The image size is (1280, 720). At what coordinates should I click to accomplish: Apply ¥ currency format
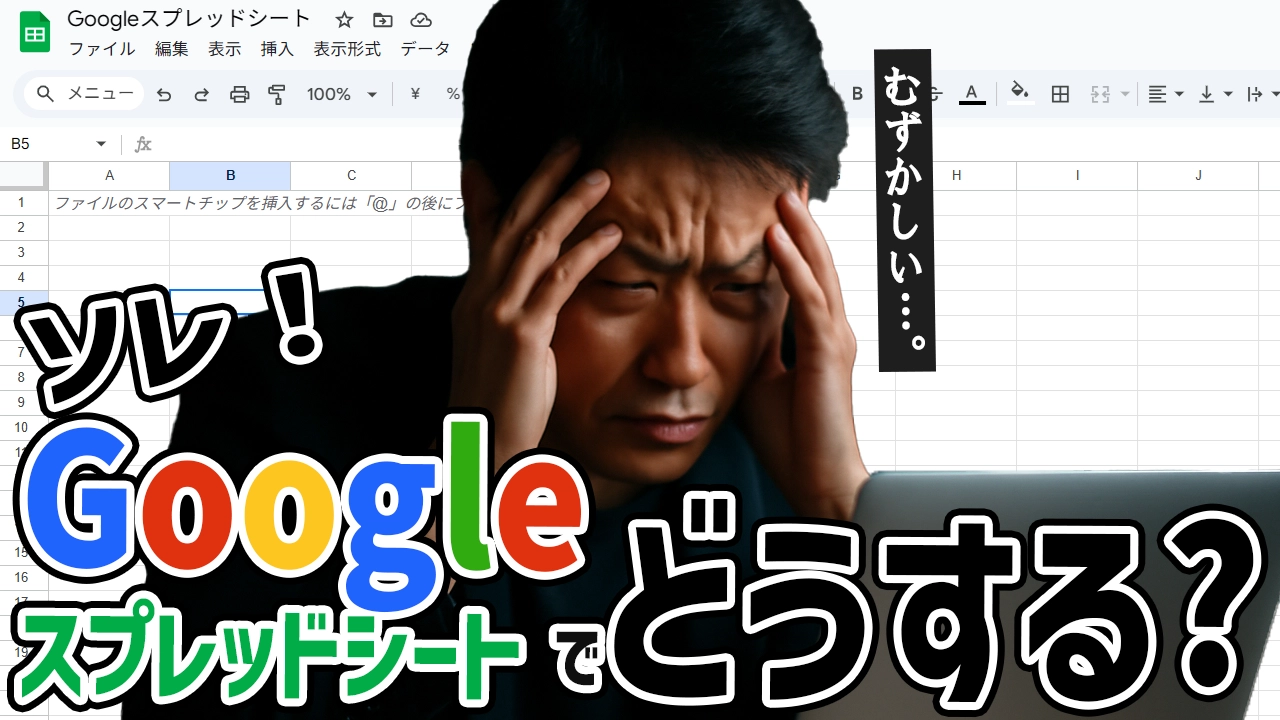click(x=415, y=94)
